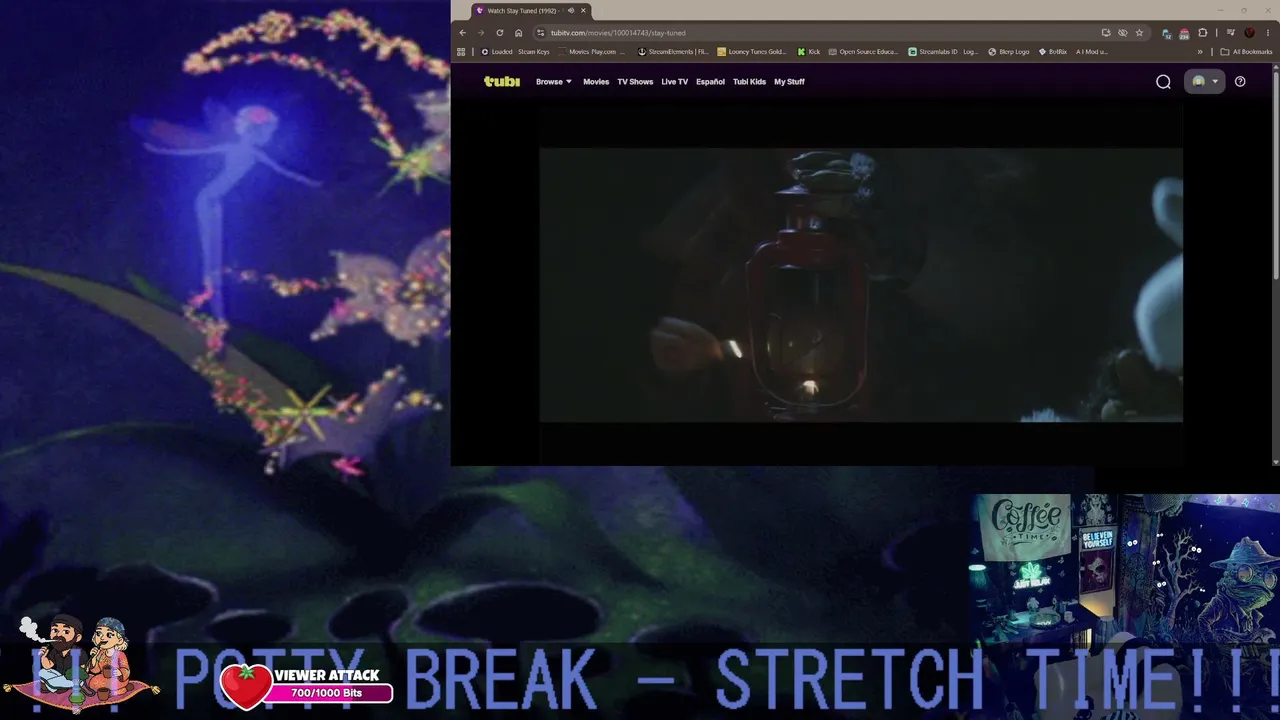Viewport: 1280px width, 720px height.
Task: Open My Stuff in Tubi nav
Action: pyautogui.click(x=789, y=82)
